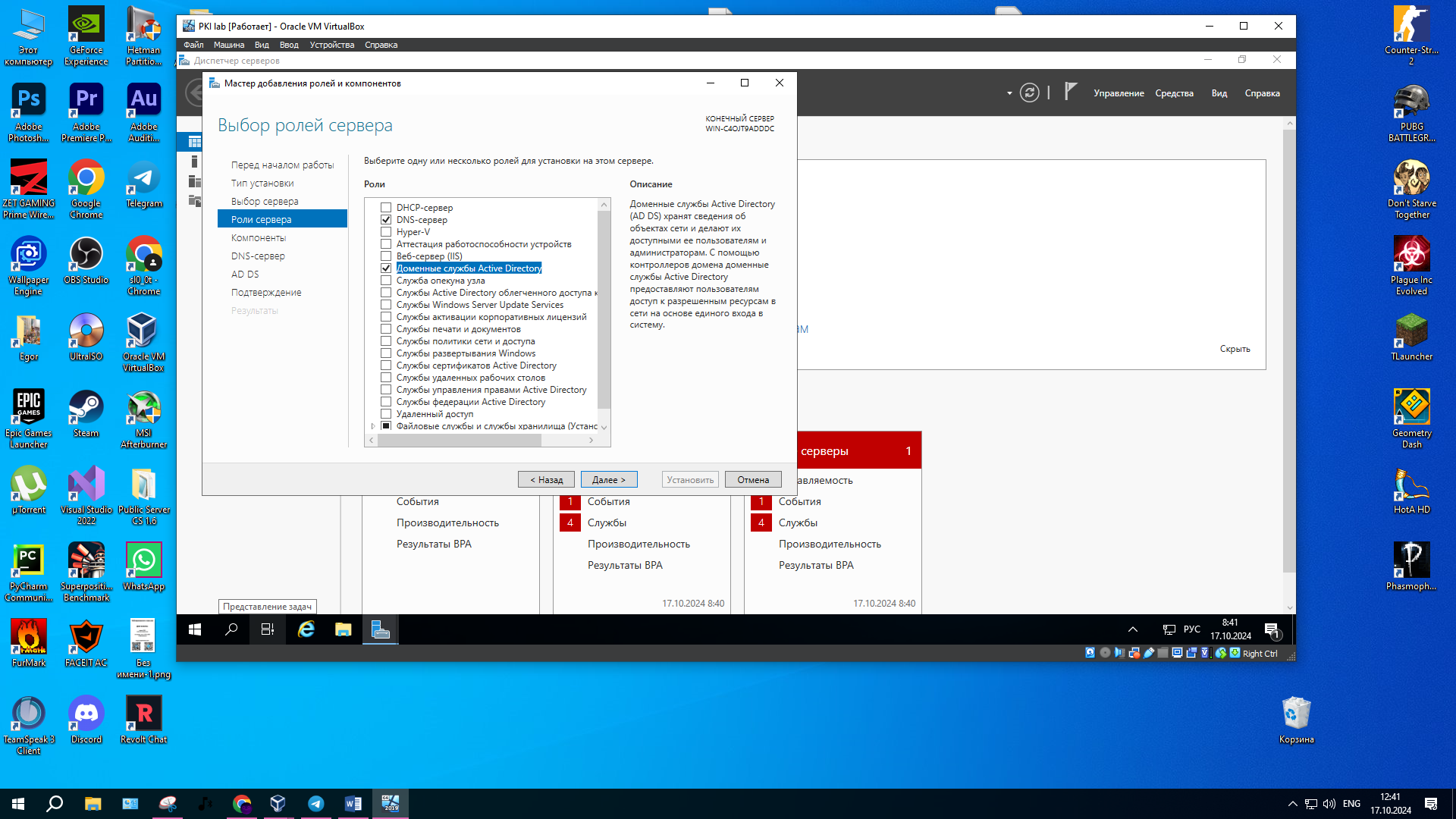Screen dimensions: 1456x819
Task: Click the roles list horizontal scrollbar thumb
Action: [460, 441]
